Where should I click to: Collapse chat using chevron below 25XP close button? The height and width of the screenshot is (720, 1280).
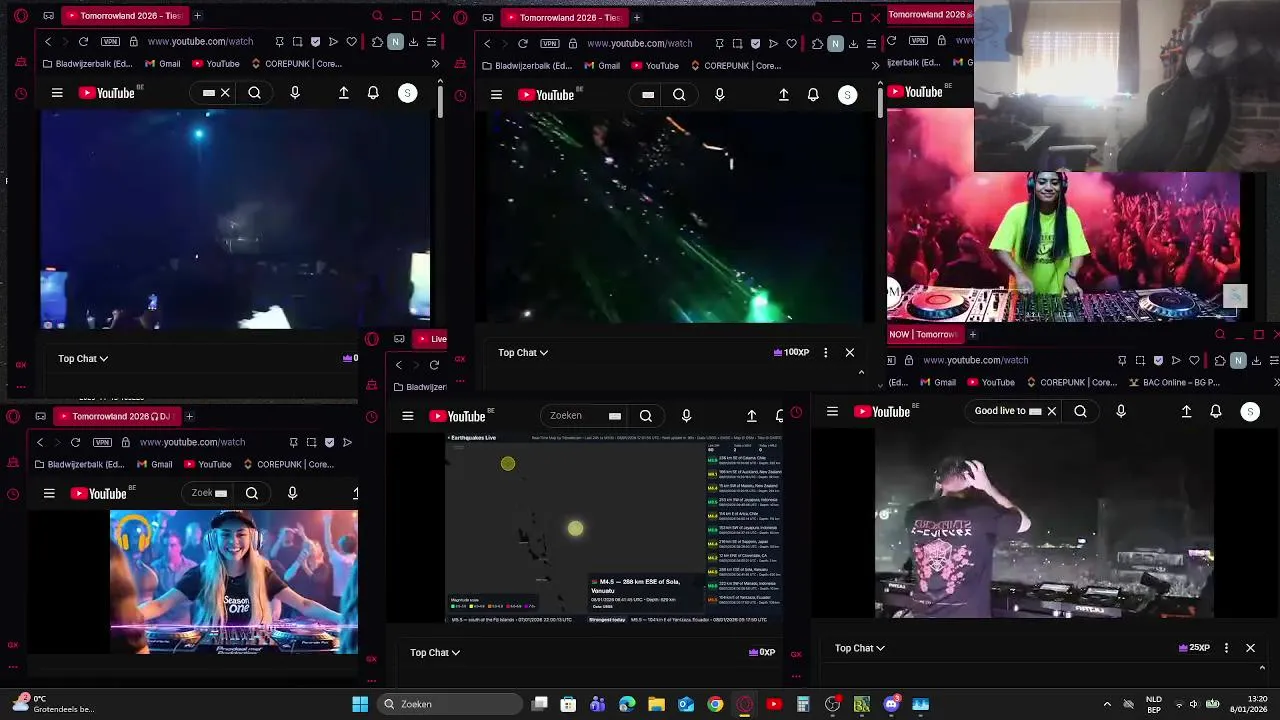pos(1261,668)
